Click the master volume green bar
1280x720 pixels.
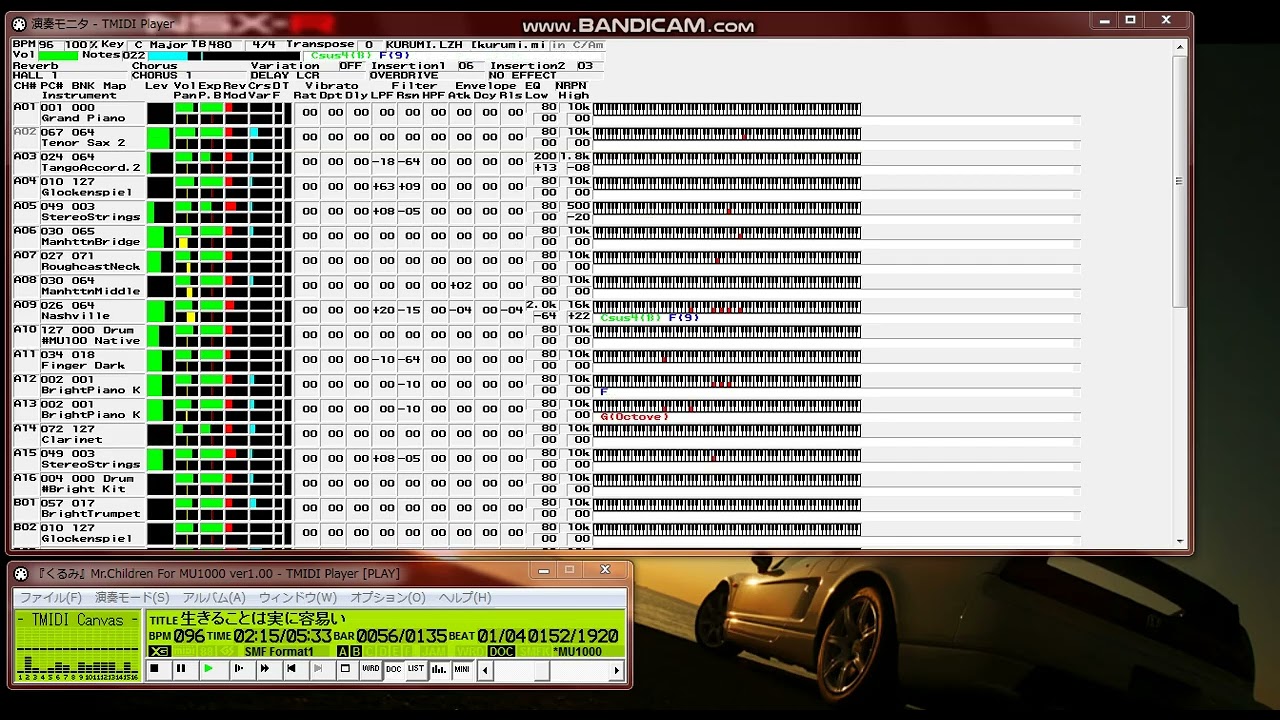pos(58,55)
